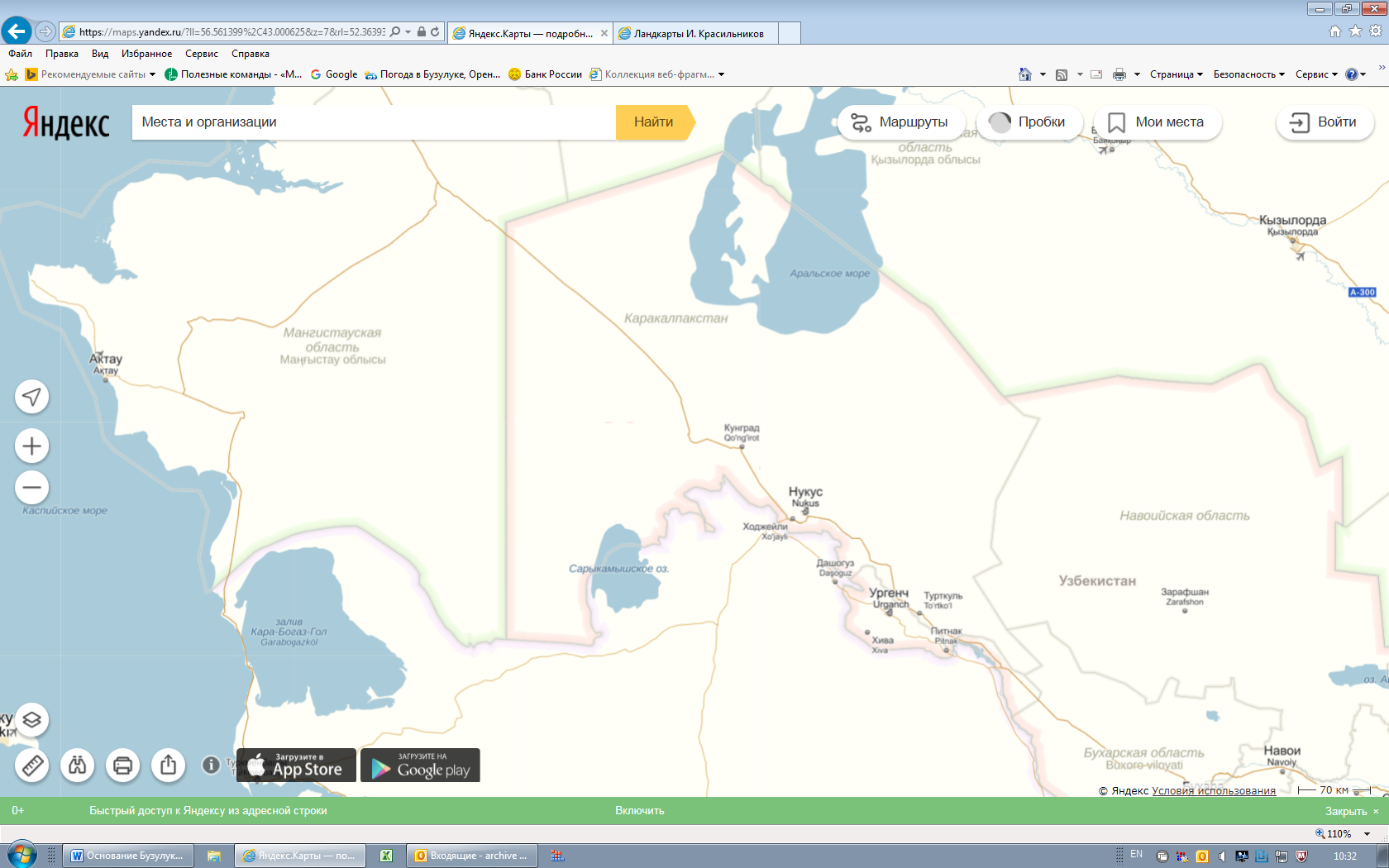Click the Найти search button

654,122
